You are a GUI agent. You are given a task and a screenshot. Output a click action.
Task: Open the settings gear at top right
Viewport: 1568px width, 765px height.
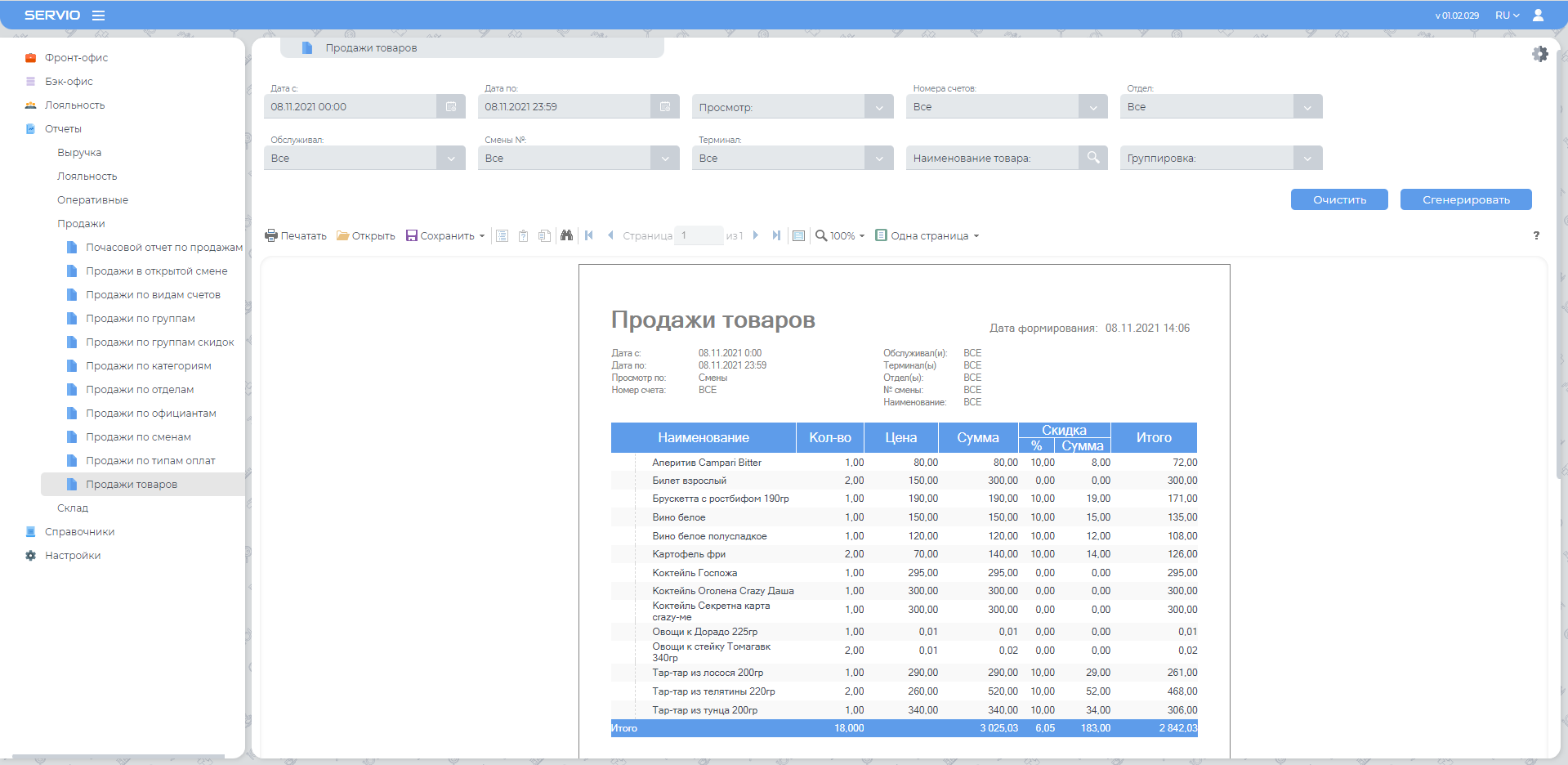tap(1539, 54)
